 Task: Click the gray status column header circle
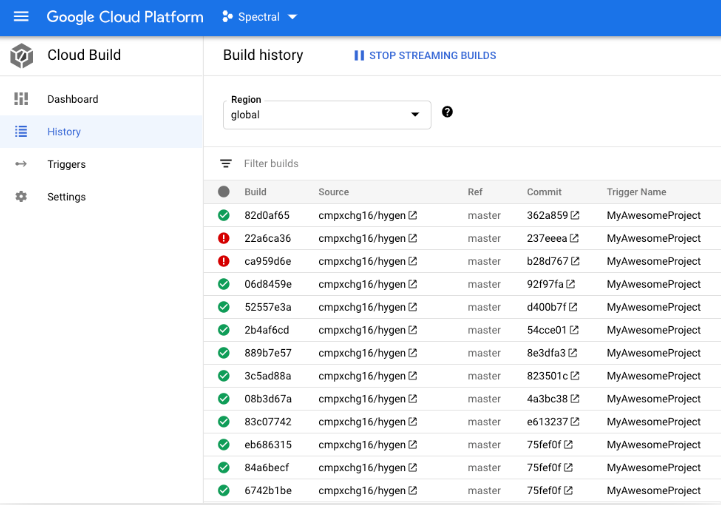coord(224,191)
